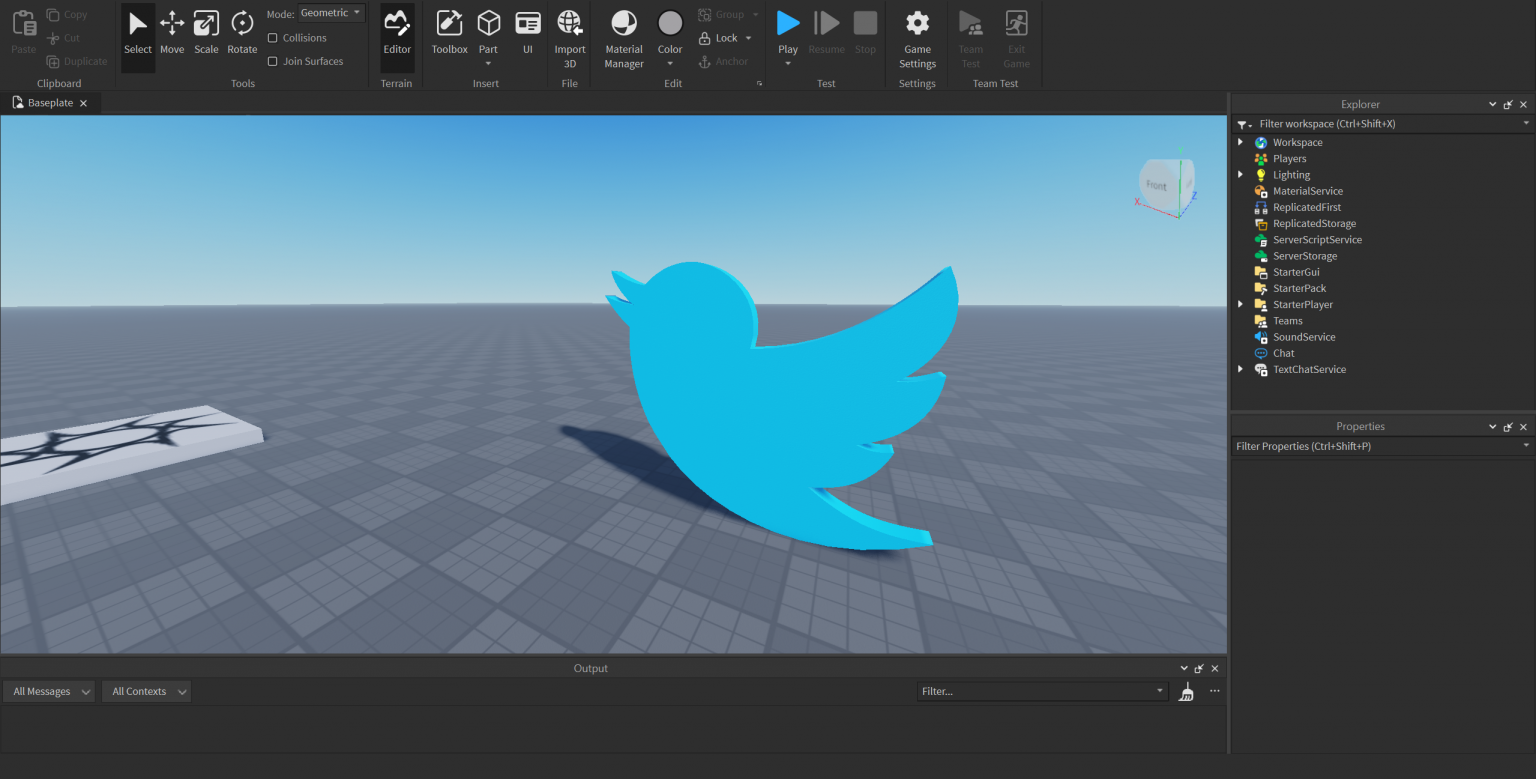Expand the Workspace tree item

1240,142
